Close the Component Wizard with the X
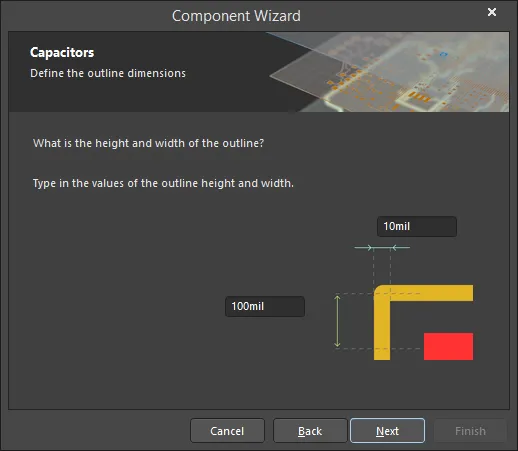 pyautogui.click(x=492, y=12)
